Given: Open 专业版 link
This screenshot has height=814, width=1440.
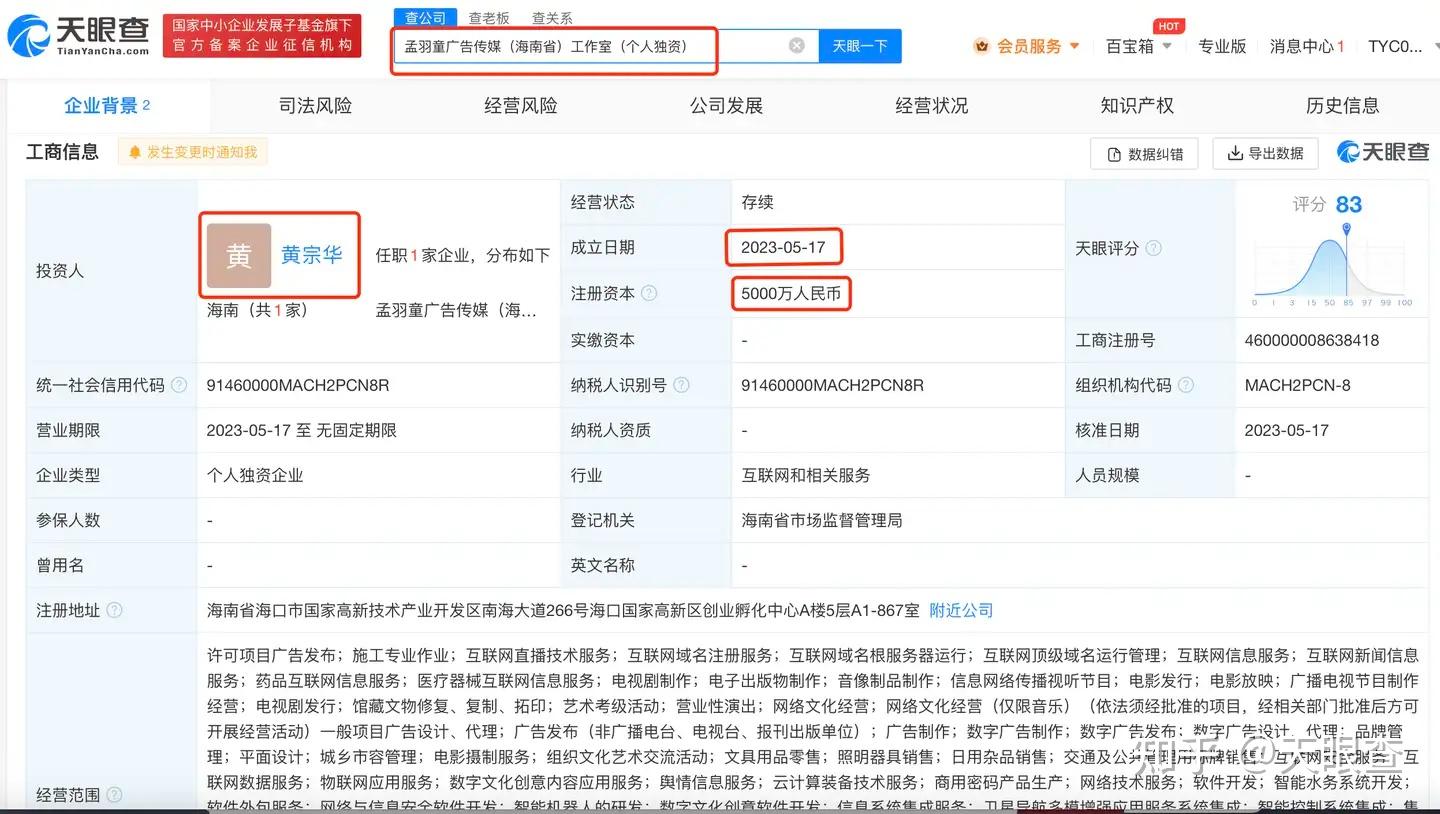Looking at the screenshot, I should (1222, 46).
